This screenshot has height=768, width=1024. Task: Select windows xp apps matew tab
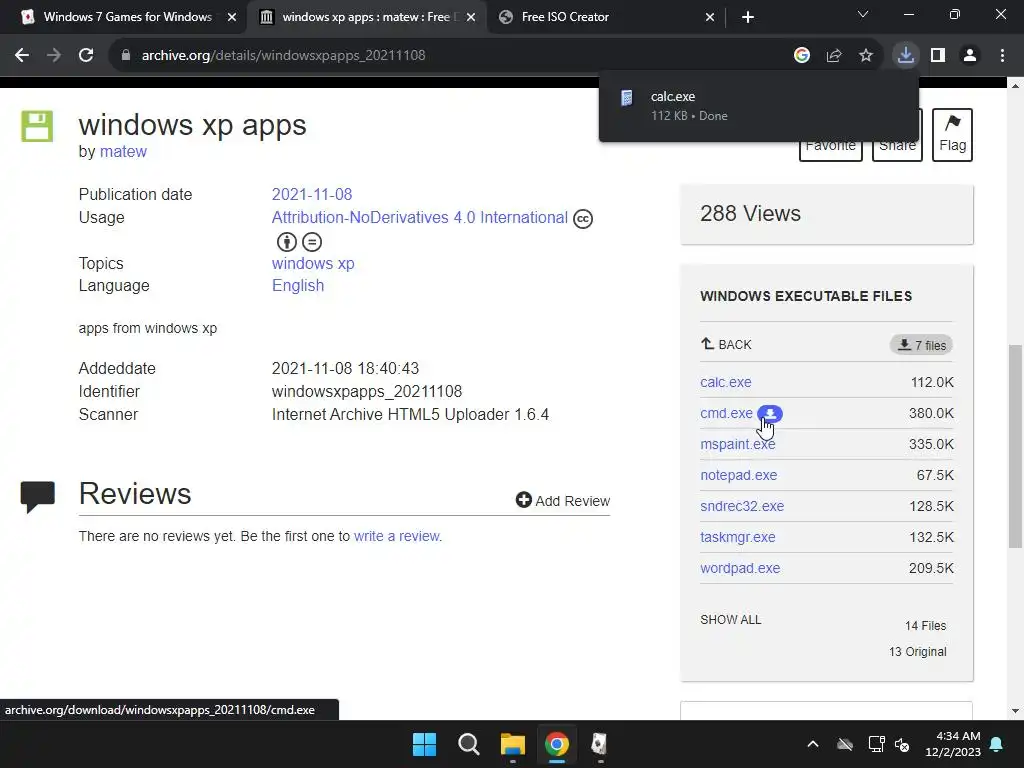(x=366, y=17)
